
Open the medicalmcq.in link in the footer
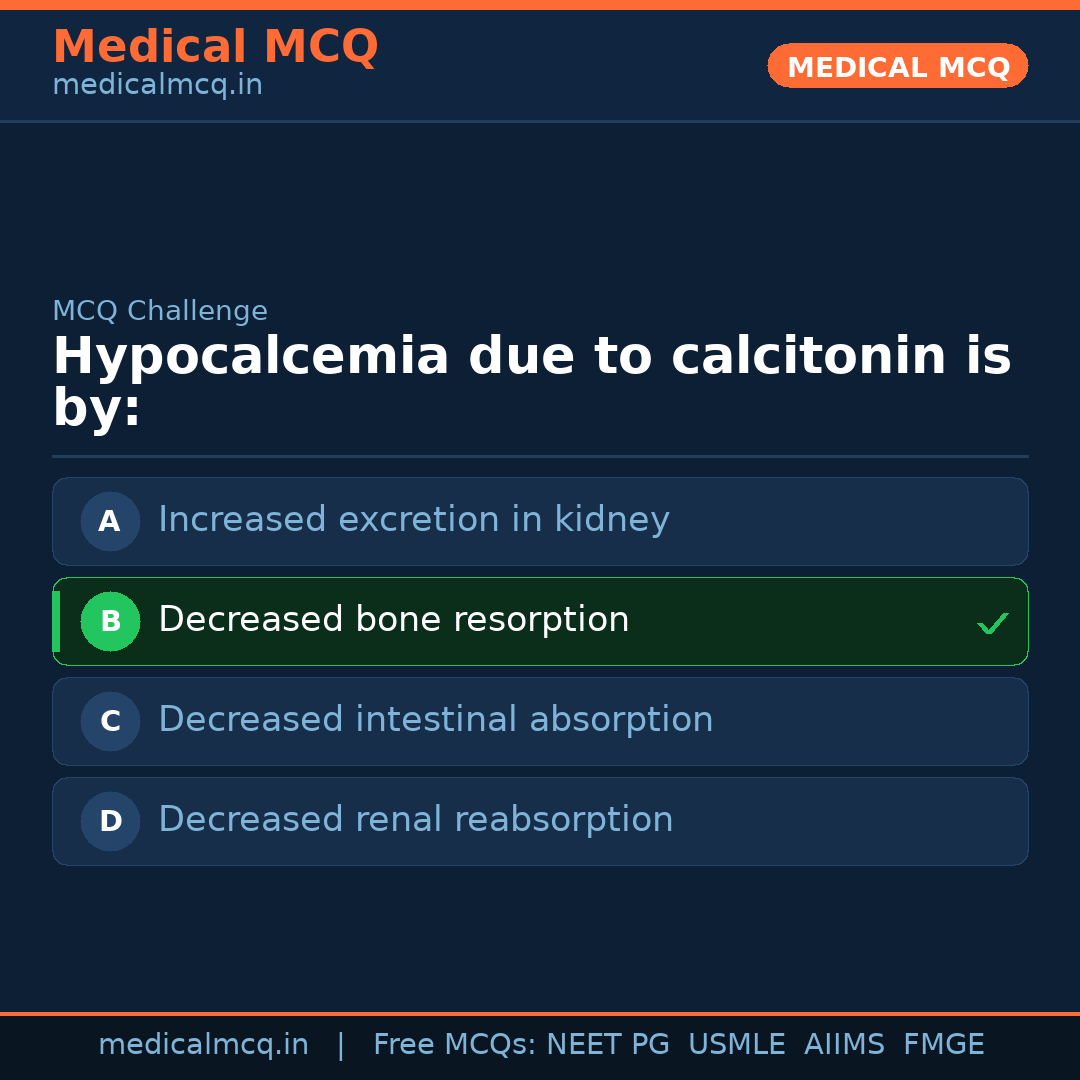click(x=203, y=1045)
